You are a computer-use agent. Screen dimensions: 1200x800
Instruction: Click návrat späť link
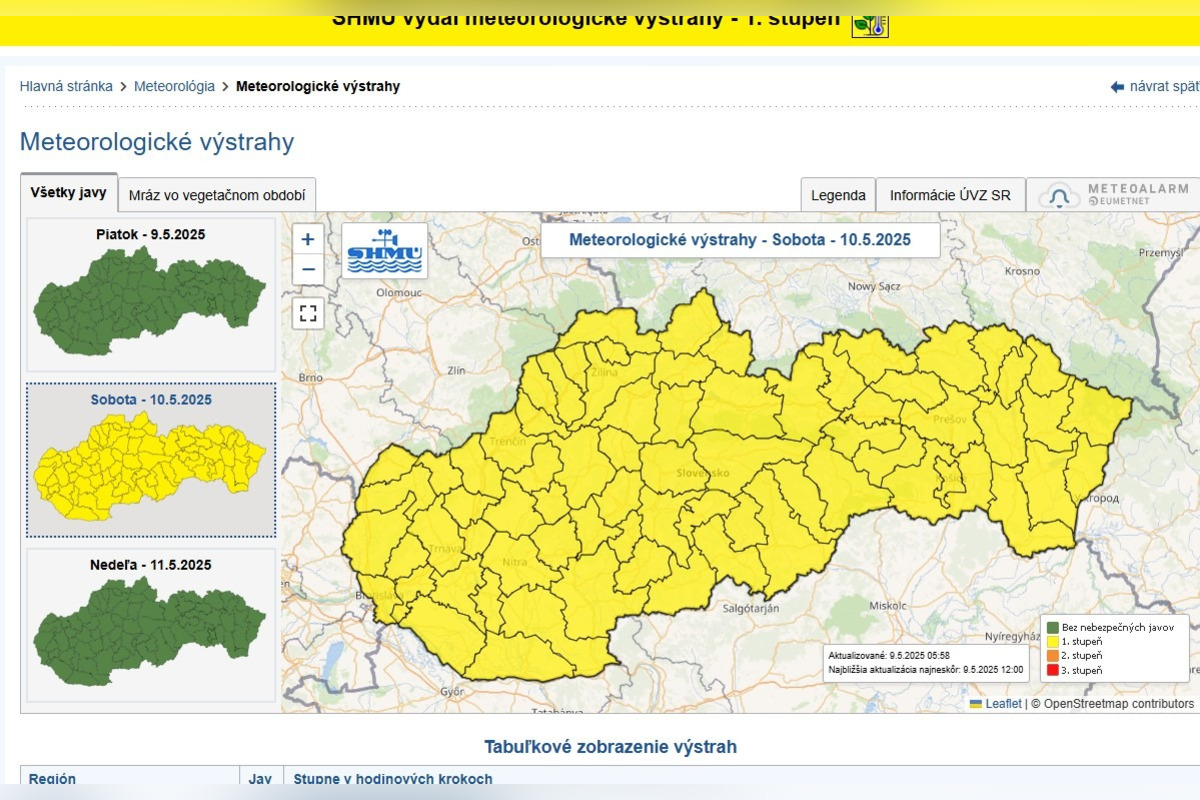[x=1163, y=86]
